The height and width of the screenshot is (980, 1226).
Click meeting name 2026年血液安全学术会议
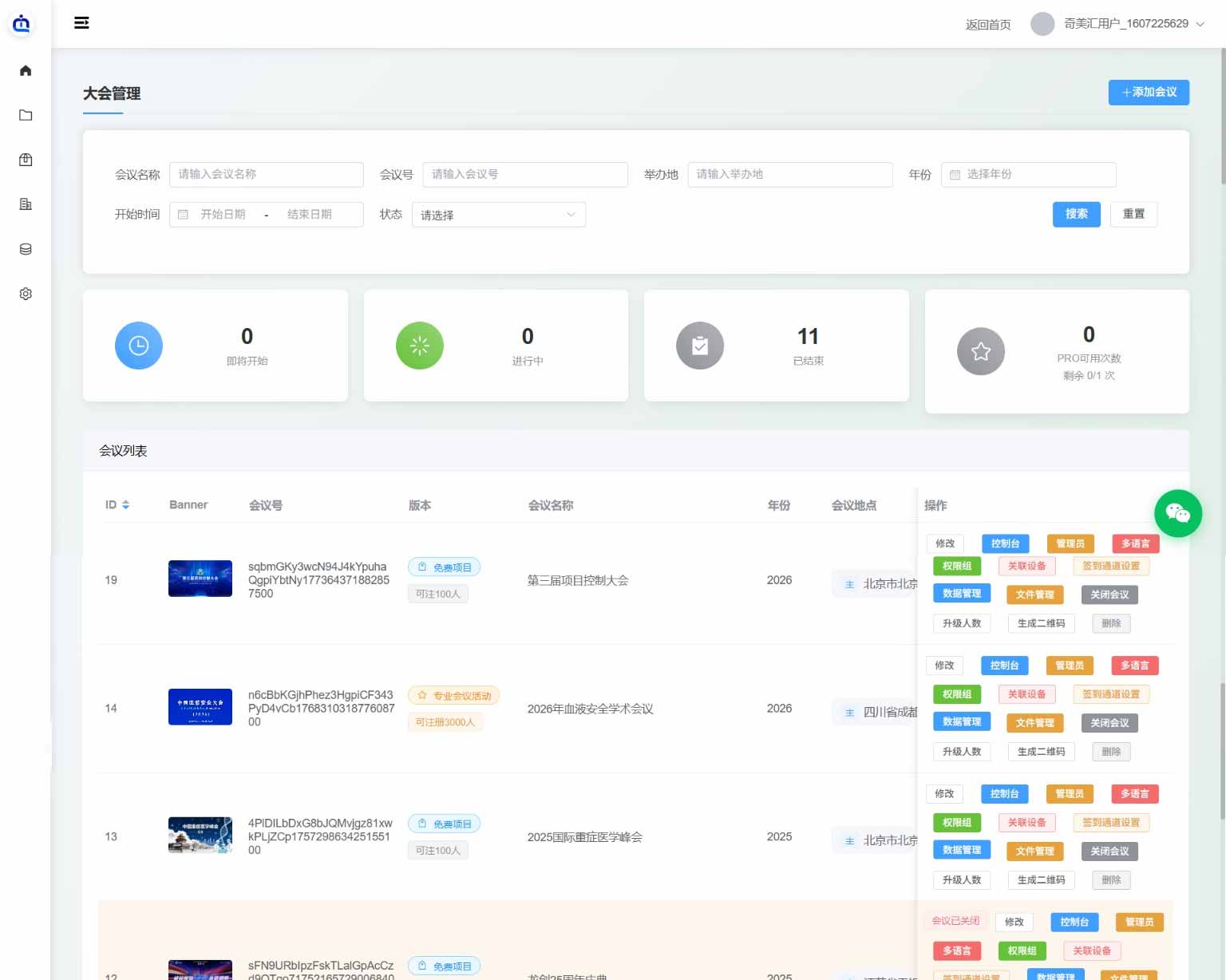[x=591, y=709]
